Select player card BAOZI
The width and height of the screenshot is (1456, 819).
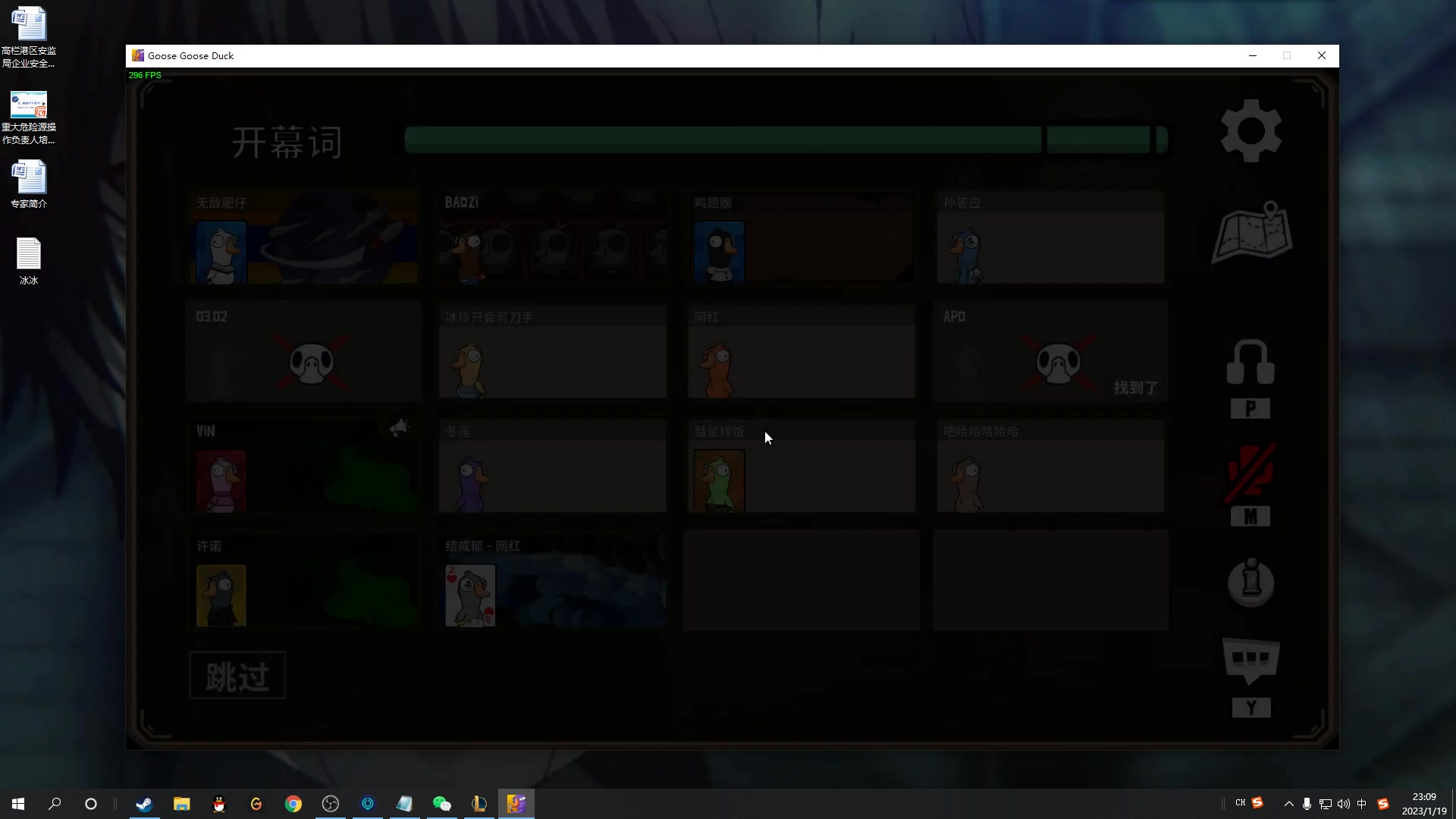click(x=552, y=238)
